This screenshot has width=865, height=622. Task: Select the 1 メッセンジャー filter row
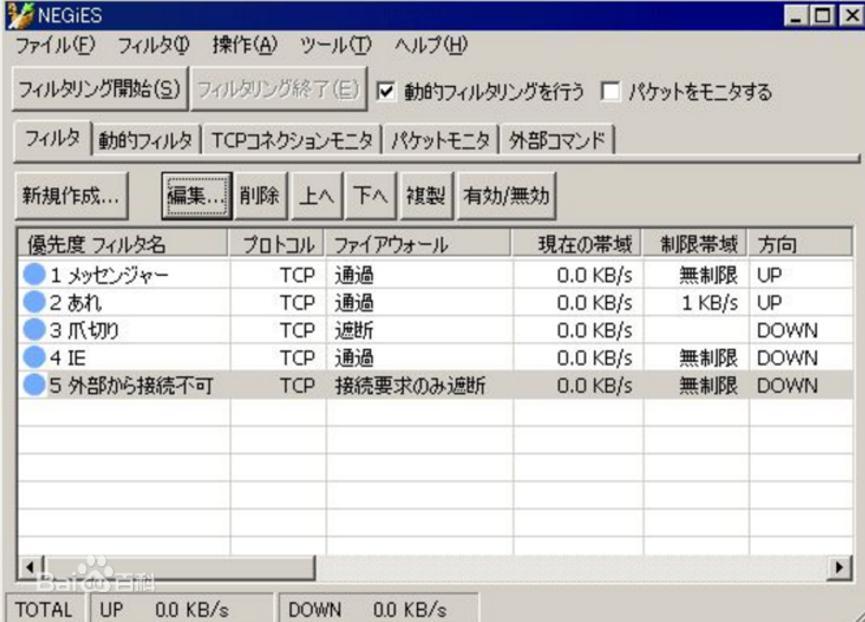click(435, 275)
